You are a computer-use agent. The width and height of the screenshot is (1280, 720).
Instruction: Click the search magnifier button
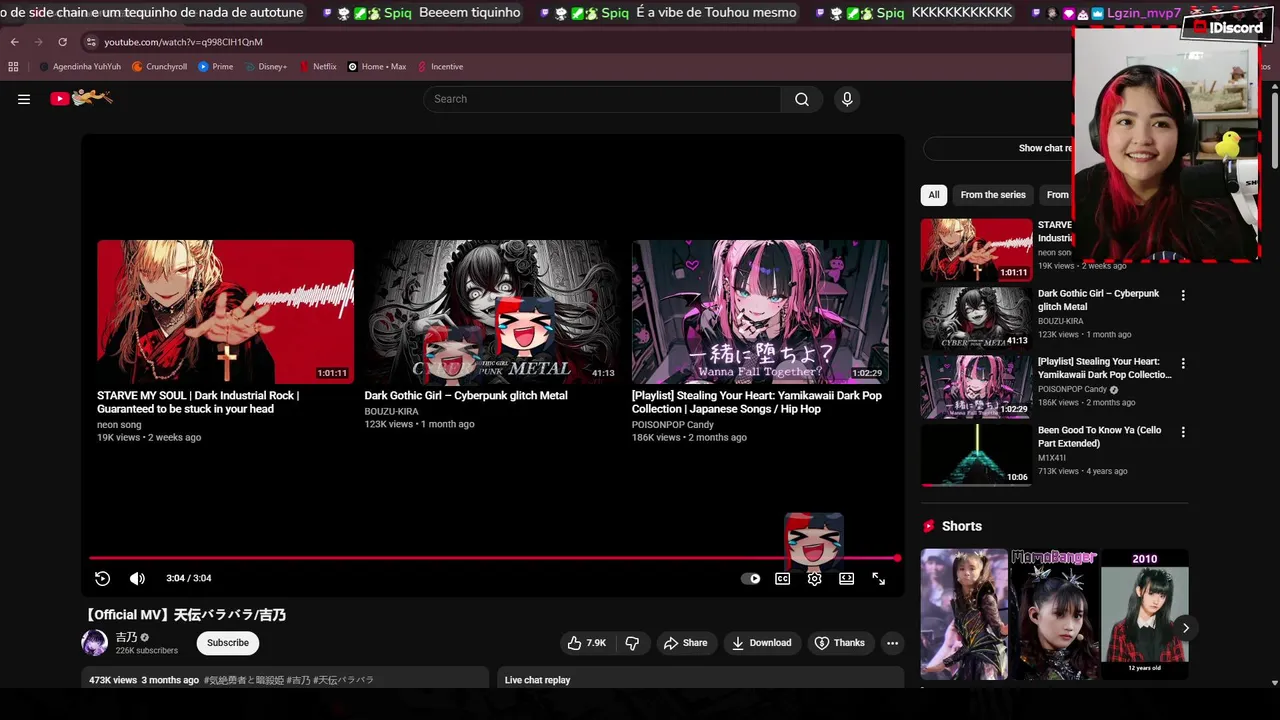click(802, 99)
